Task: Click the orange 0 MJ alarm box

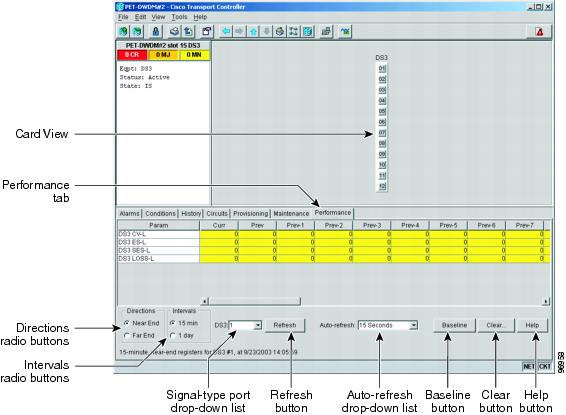Action: [163, 55]
